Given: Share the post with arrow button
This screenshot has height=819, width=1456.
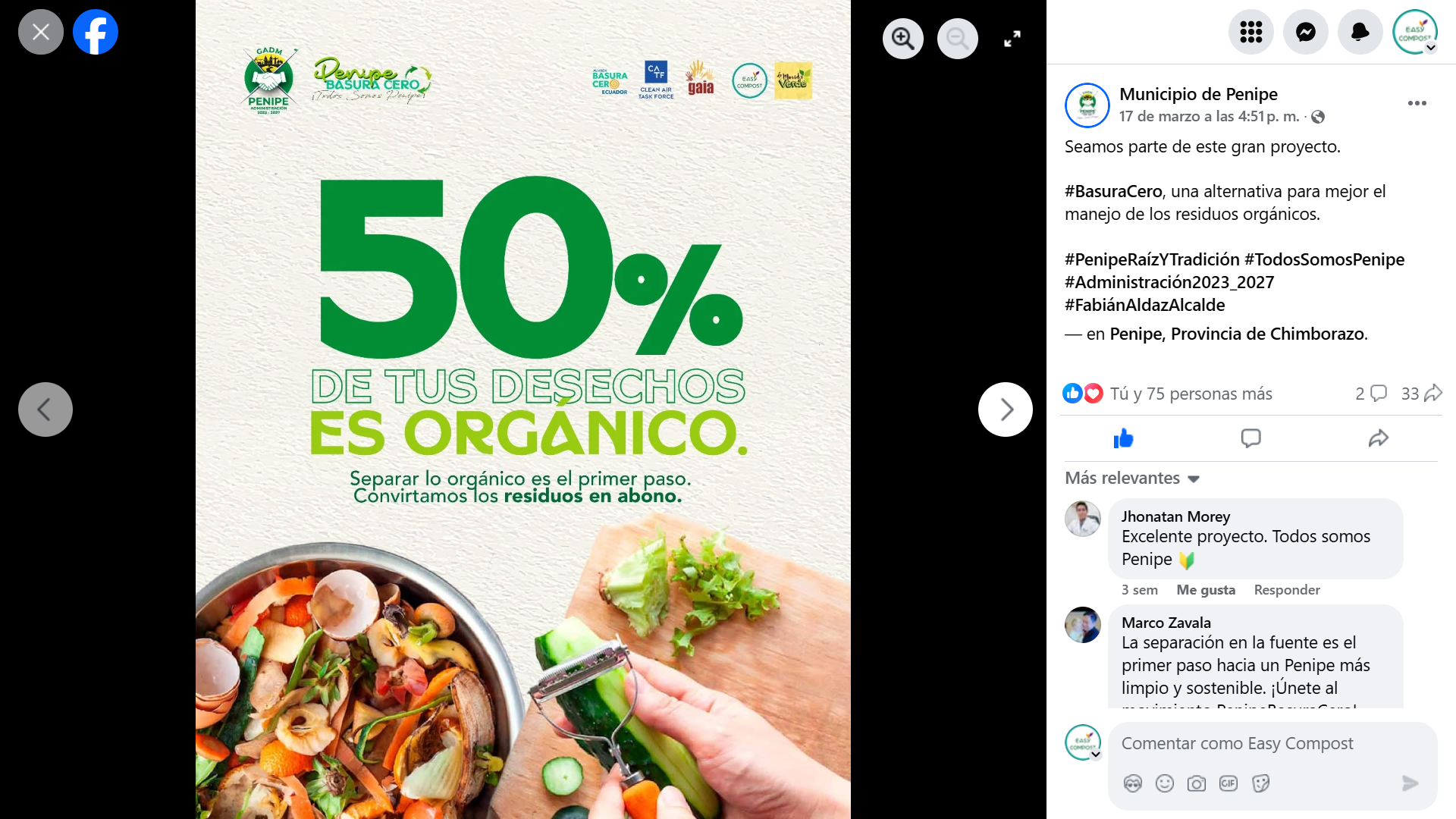Looking at the screenshot, I should coord(1378,438).
